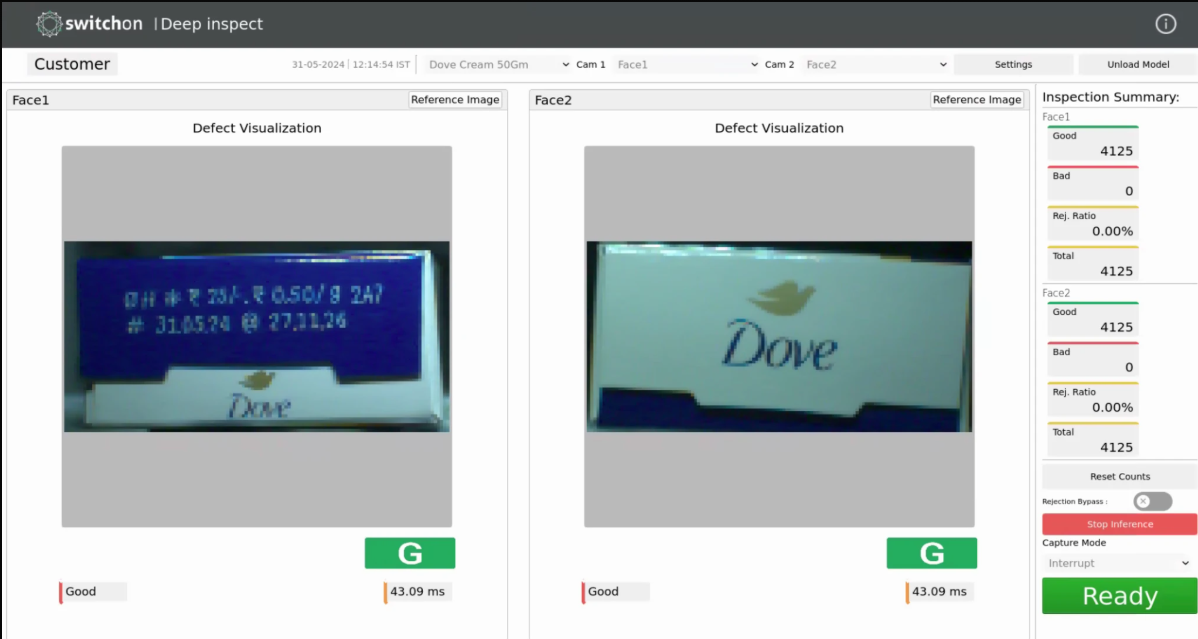The height and width of the screenshot is (639, 1198).
Task: Click the Face2 panel title
Action: click(553, 100)
